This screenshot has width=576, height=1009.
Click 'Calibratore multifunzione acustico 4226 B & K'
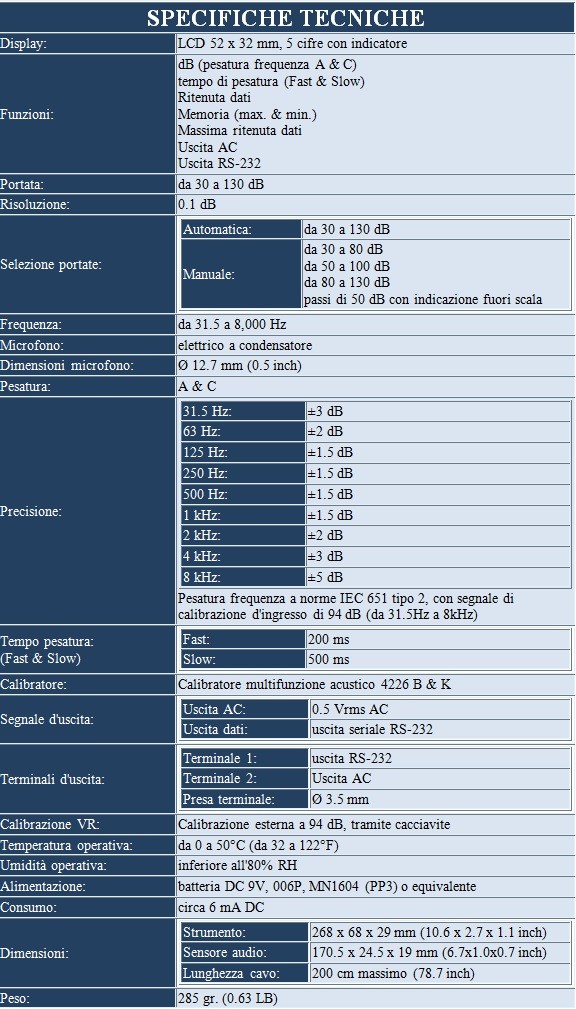coord(314,685)
